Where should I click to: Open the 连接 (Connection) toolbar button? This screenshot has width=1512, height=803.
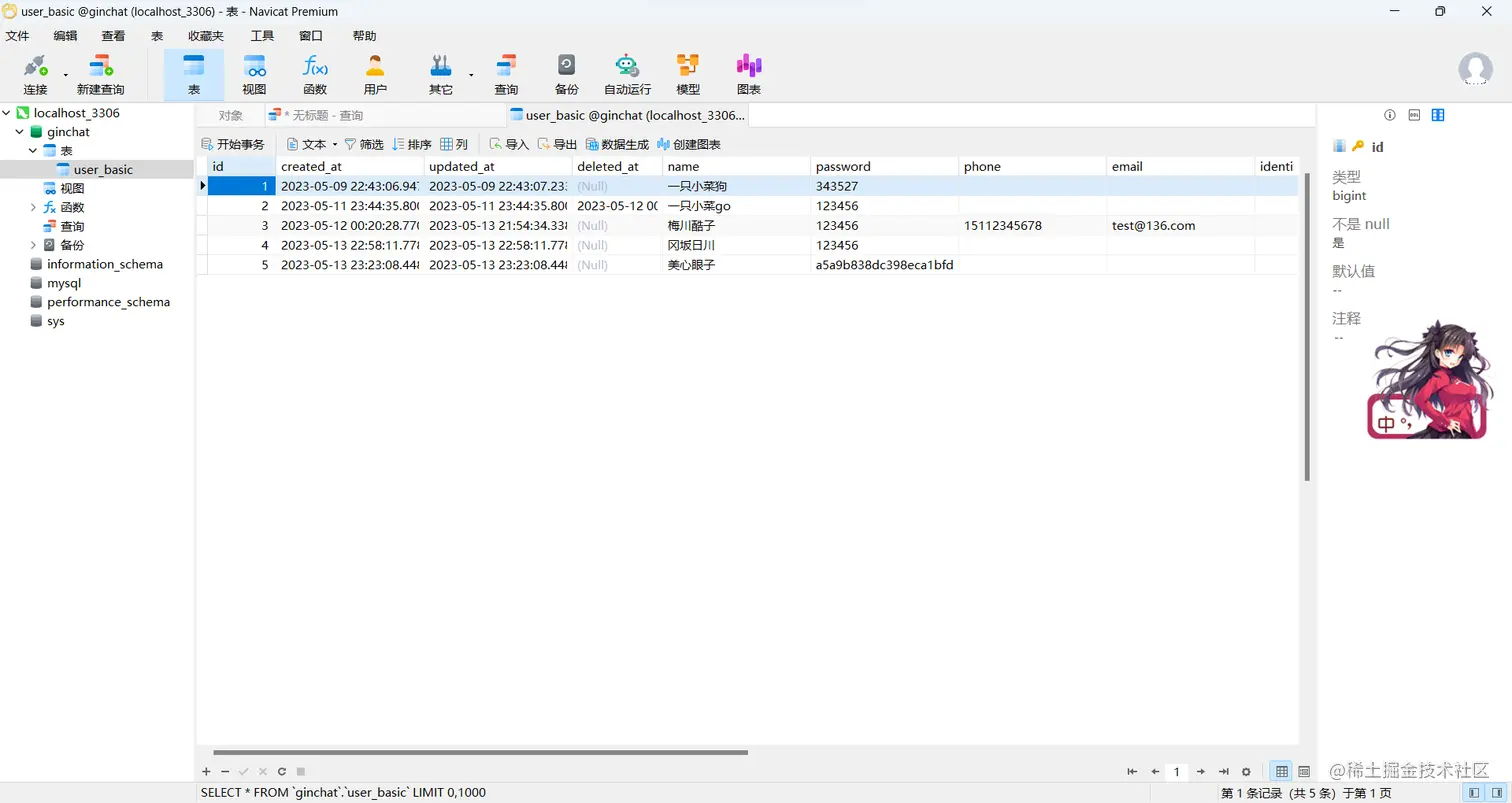35,75
